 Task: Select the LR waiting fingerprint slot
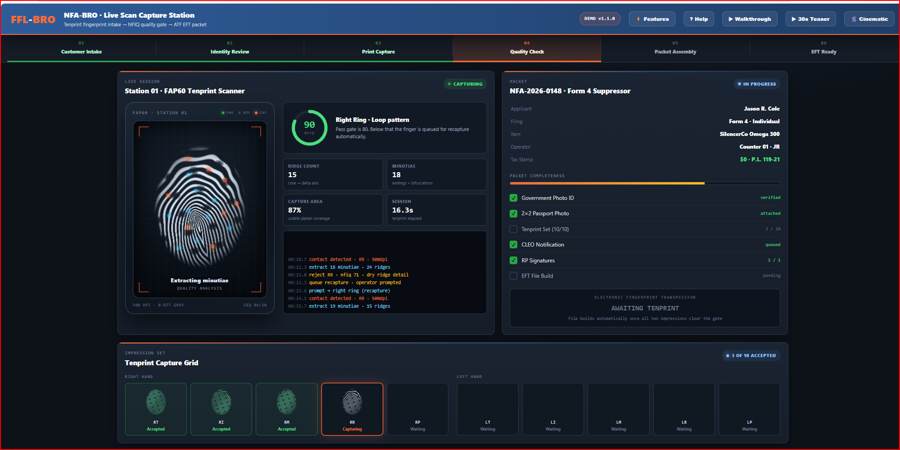pos(684,409)
